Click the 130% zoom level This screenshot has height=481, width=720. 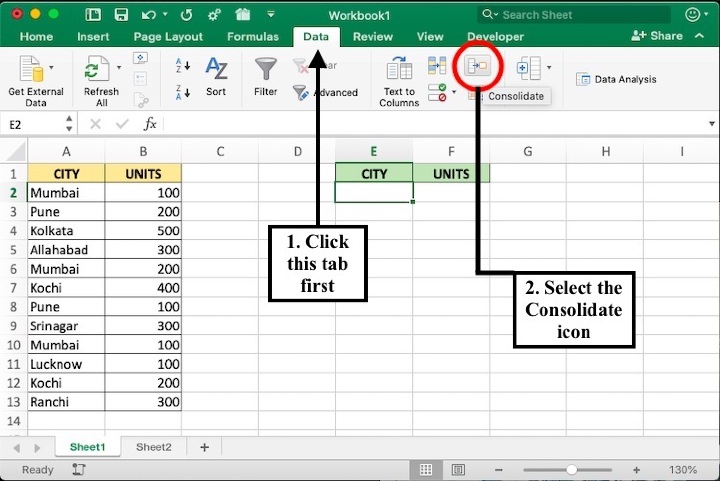(x=683, y=470)
